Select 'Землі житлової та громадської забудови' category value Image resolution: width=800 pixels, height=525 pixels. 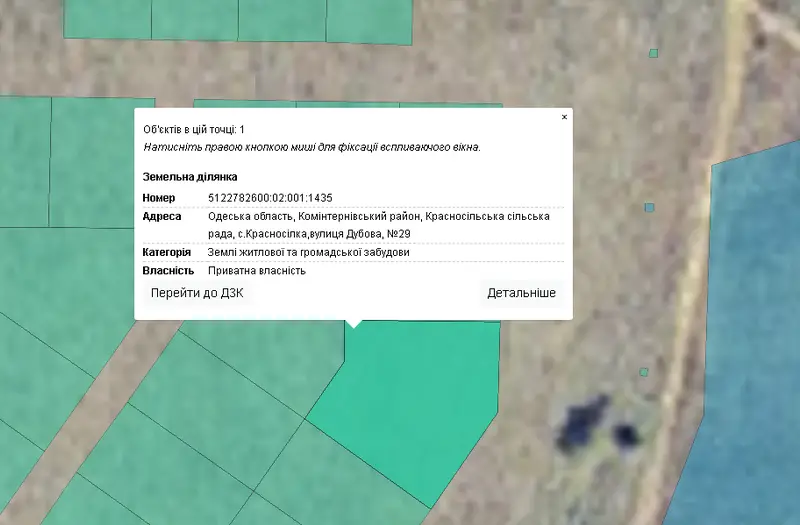pyautogui.click(x=308, y=252)
